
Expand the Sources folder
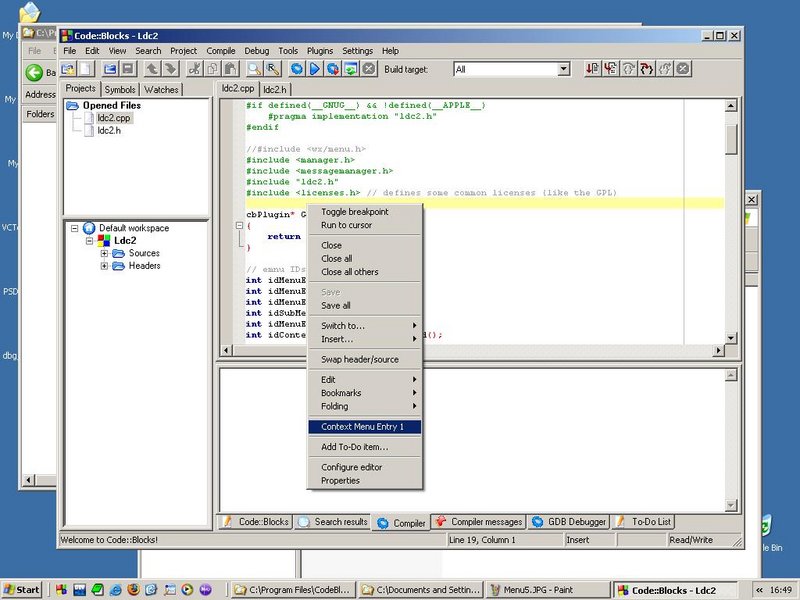[104, 254]
